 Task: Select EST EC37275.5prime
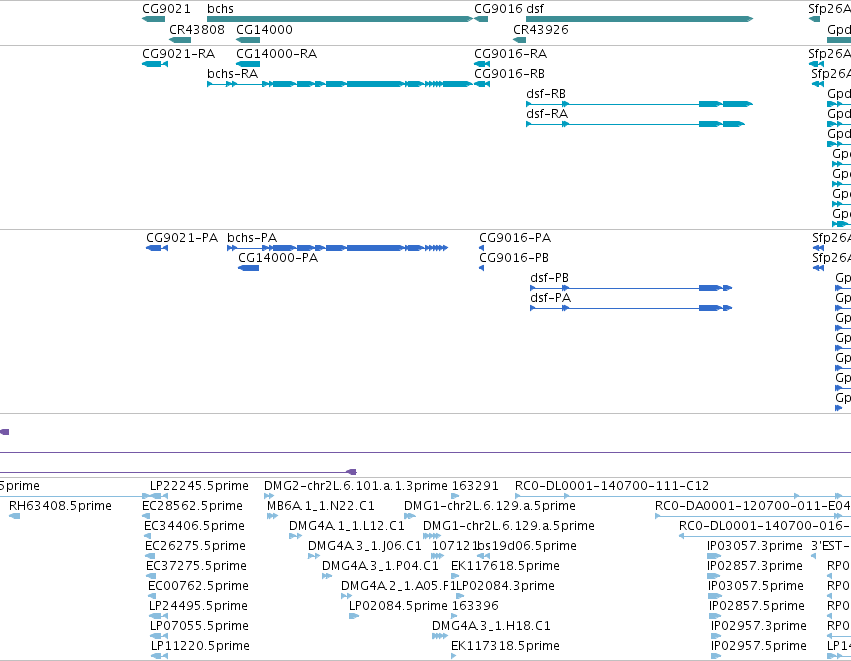click(151, 576)
